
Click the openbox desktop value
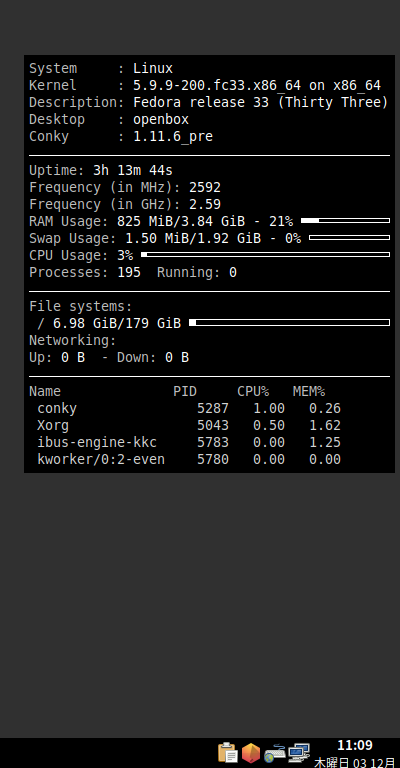161,120
